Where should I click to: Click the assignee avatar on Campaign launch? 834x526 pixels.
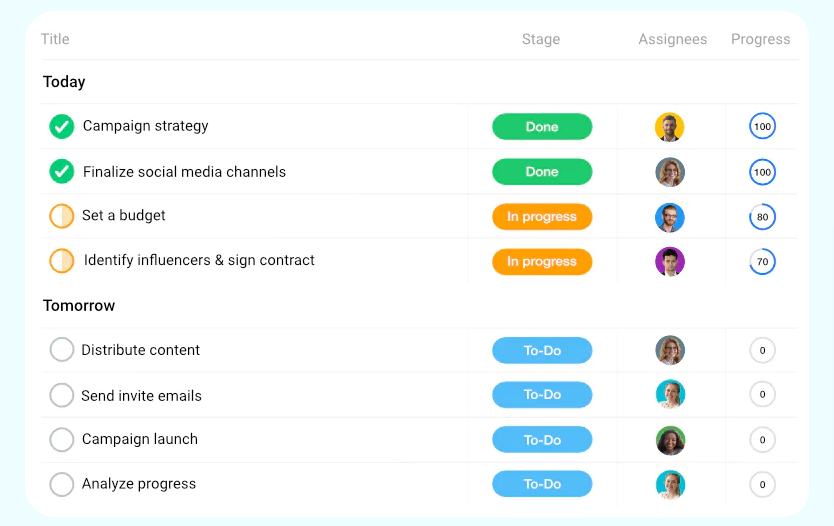670,440
